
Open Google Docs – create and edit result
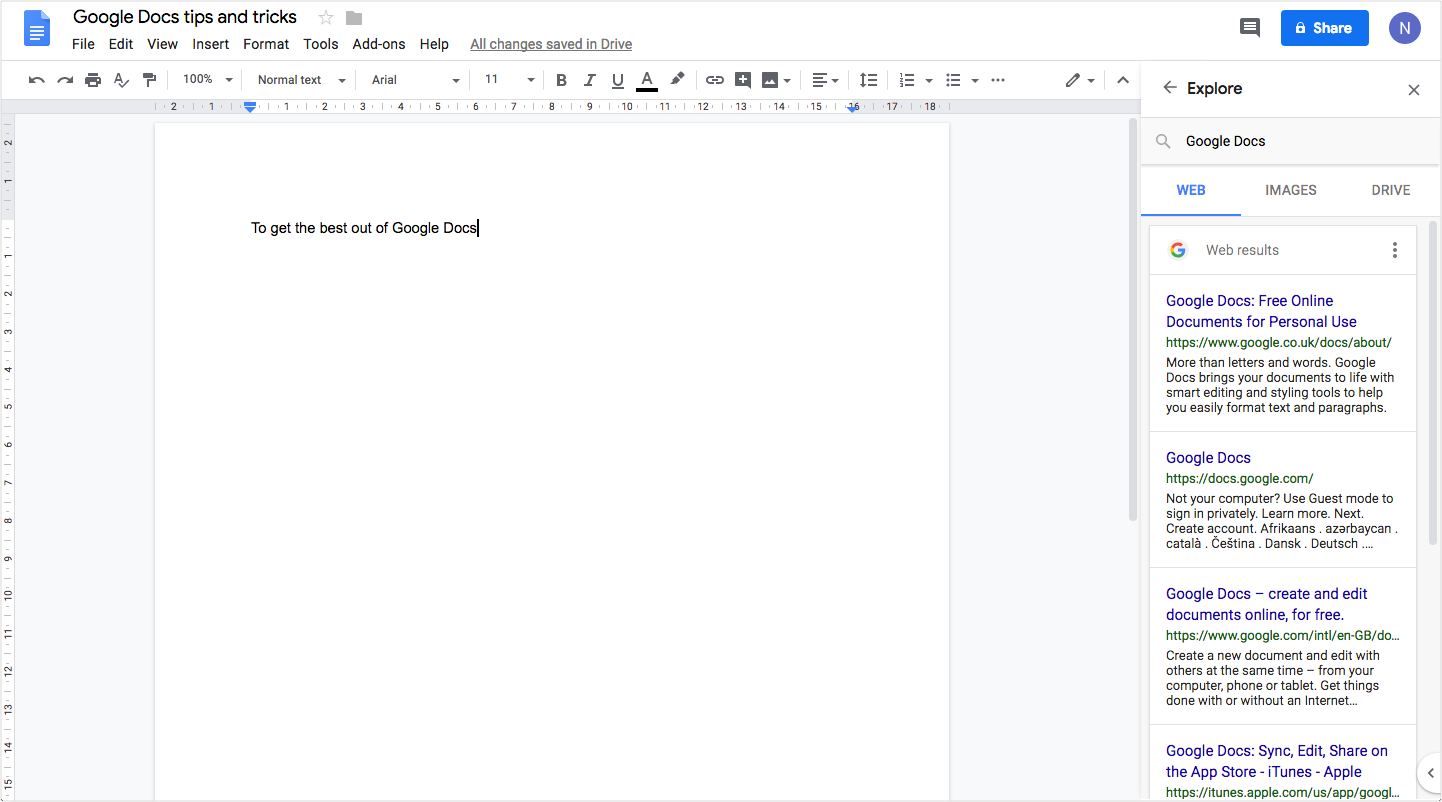[1266, 604]
